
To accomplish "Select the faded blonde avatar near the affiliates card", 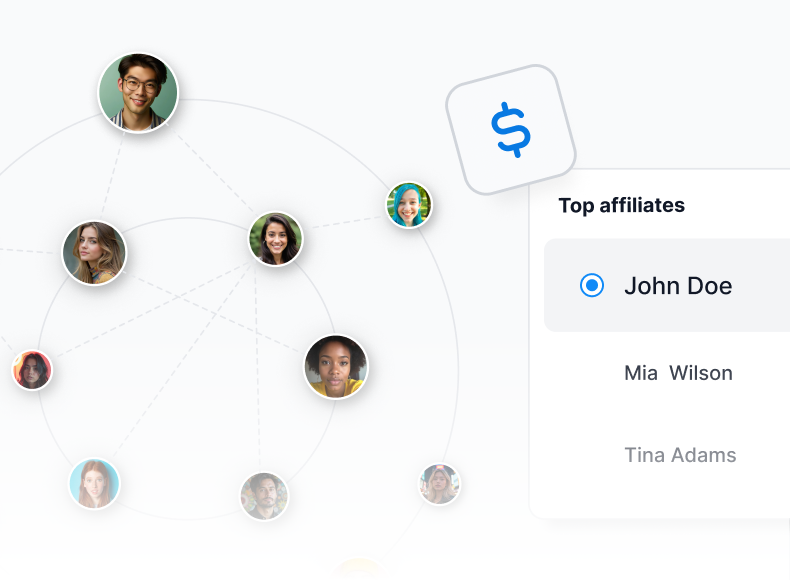I will click(439, 484).
